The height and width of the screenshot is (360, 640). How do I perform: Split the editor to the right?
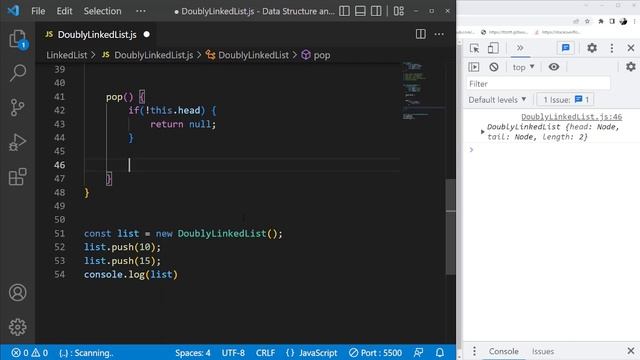[420, 34]
